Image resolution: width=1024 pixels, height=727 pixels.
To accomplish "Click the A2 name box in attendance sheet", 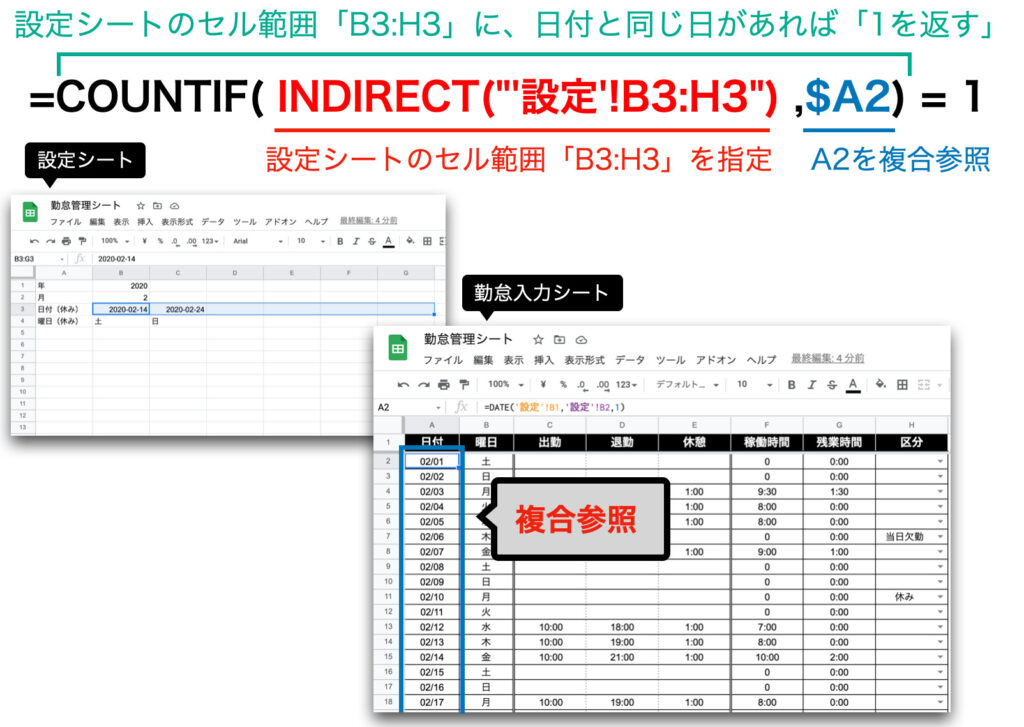I will [409, 408].
